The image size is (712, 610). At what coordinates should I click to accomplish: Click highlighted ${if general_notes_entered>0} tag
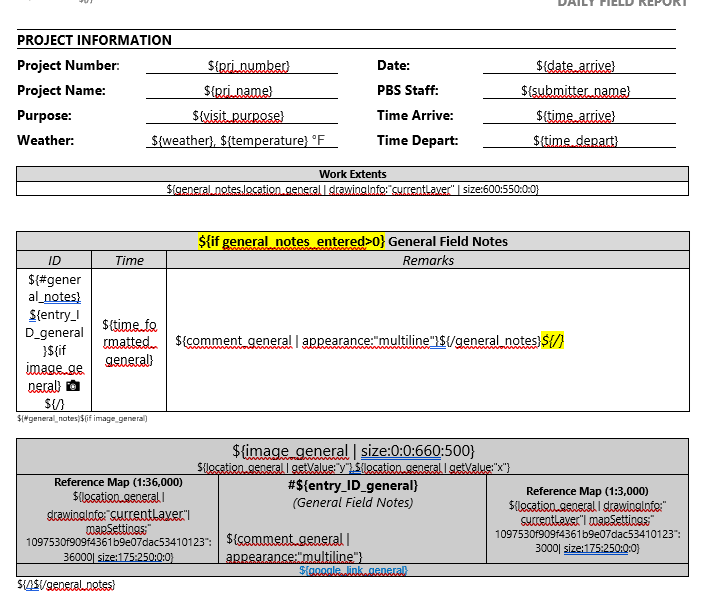pos(291,241)
